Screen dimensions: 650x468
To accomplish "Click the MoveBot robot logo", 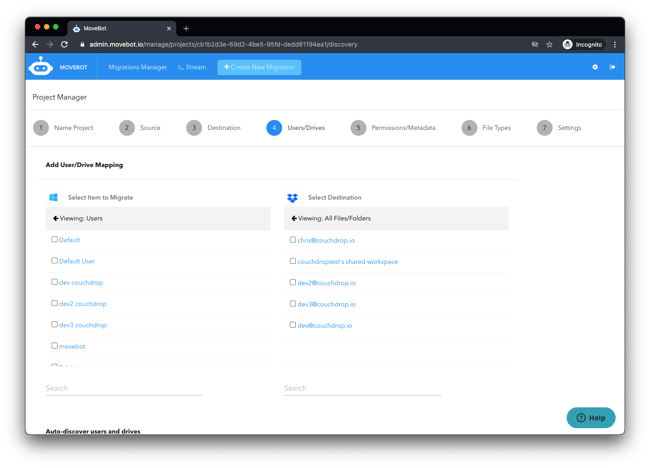I will (x=40, y=67).
